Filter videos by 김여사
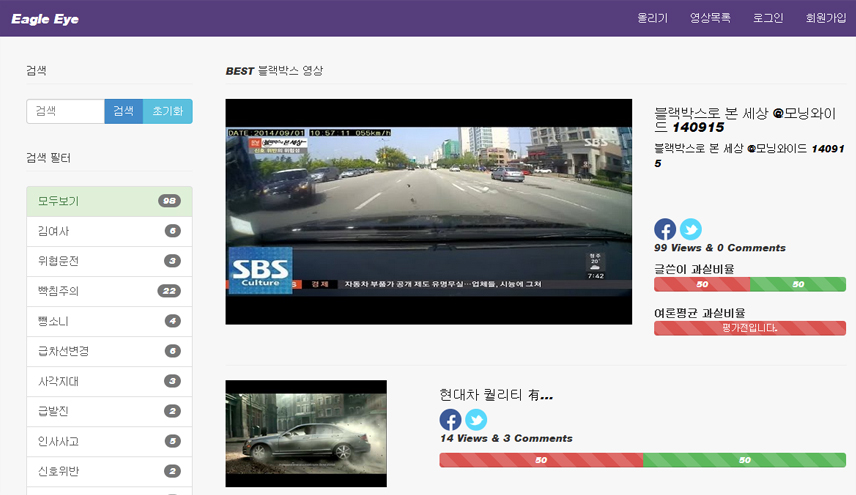 coord(109,231)
